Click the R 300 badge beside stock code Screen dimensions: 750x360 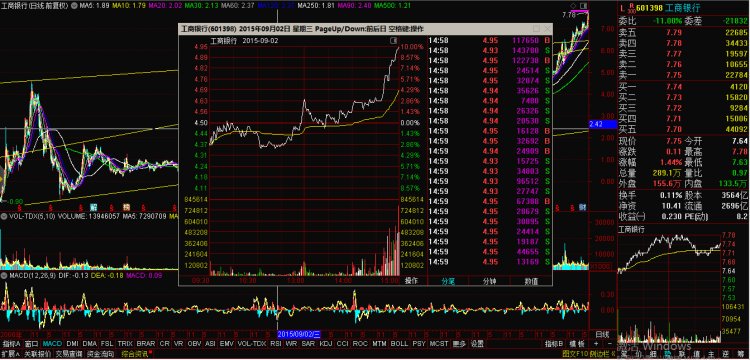[x=632, y=9]
